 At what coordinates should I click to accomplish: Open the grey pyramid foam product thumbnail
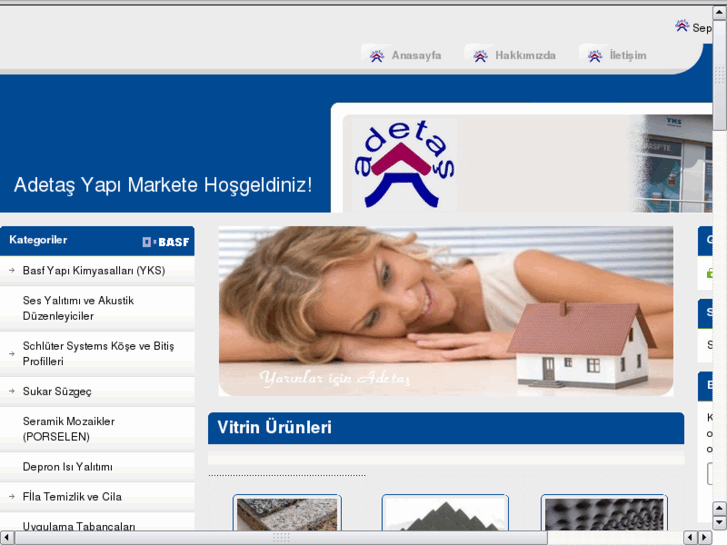tap(445, 513)
